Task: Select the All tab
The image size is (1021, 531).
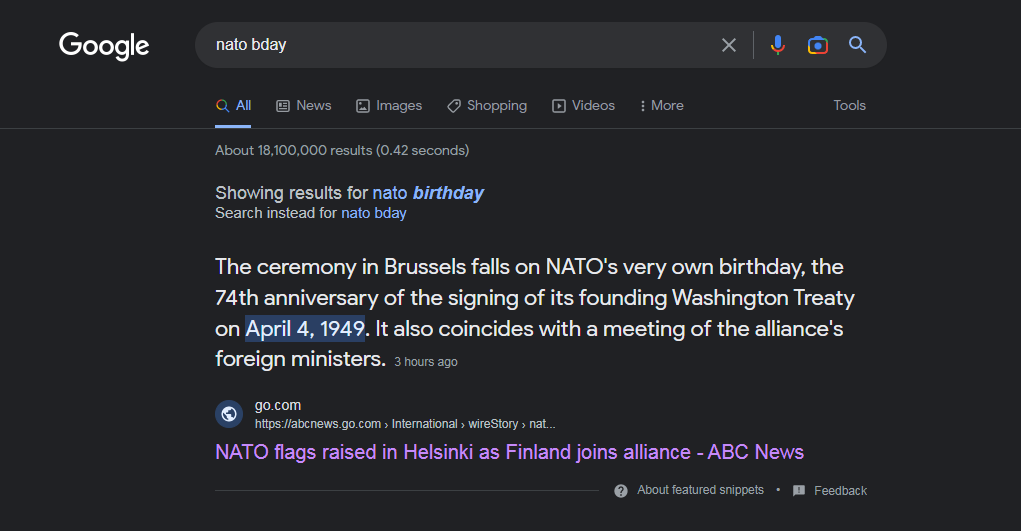Action: coord(233,106)
